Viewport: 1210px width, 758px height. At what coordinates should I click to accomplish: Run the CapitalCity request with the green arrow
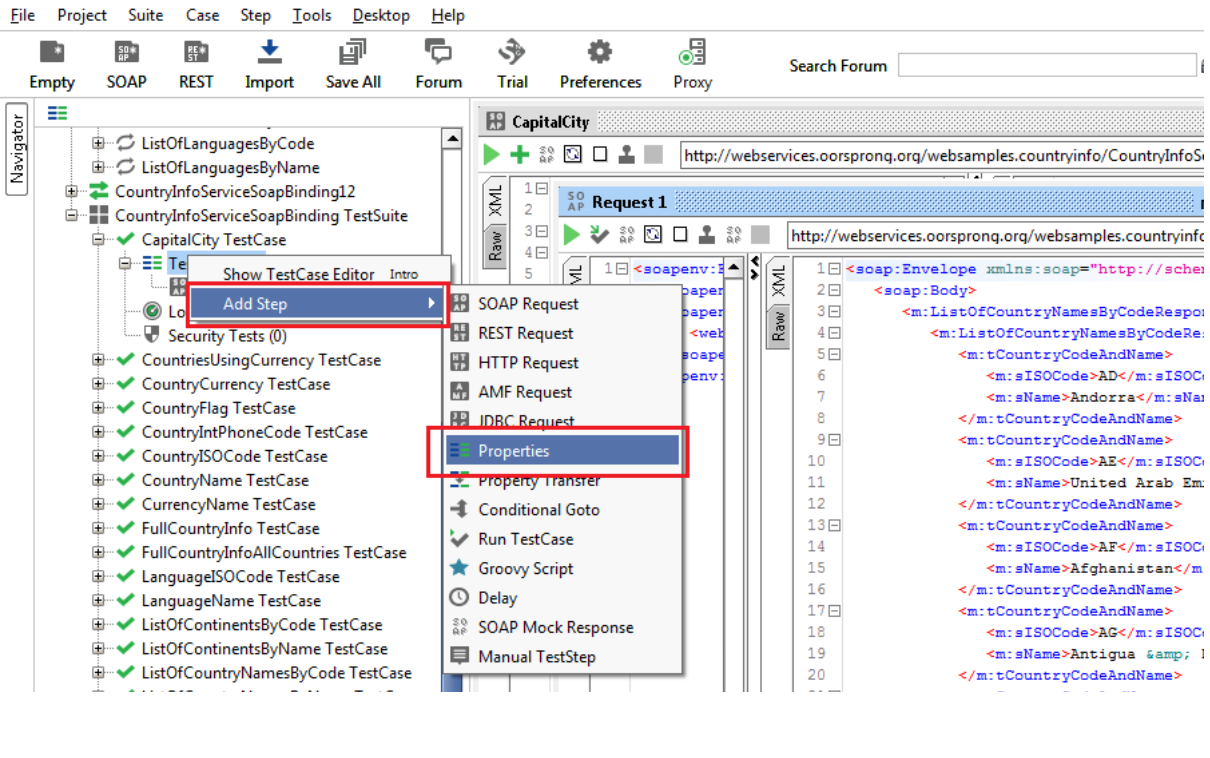(490, 155)
